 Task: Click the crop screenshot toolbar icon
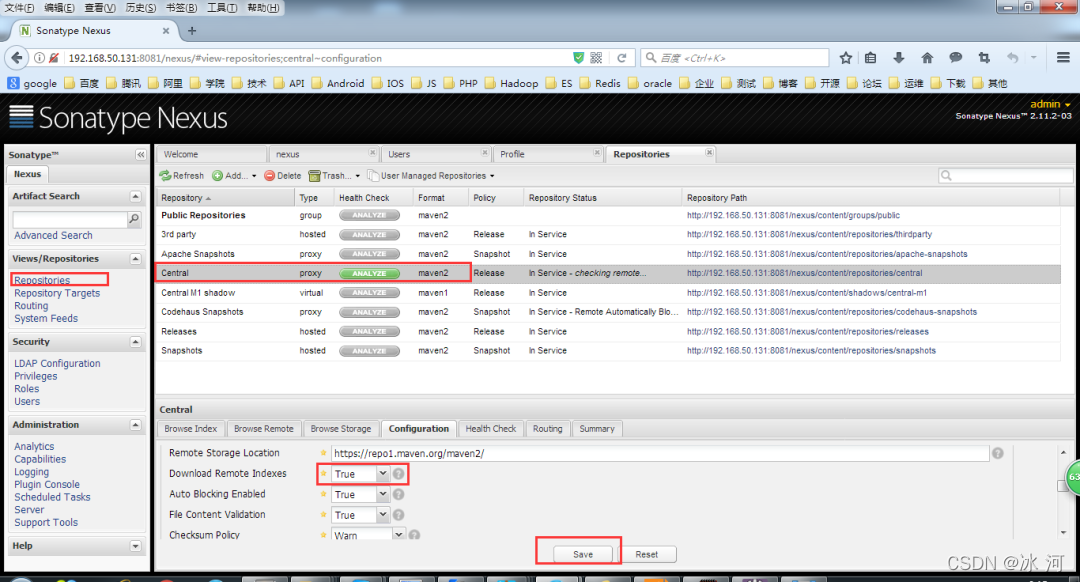(x=984, y=58)
